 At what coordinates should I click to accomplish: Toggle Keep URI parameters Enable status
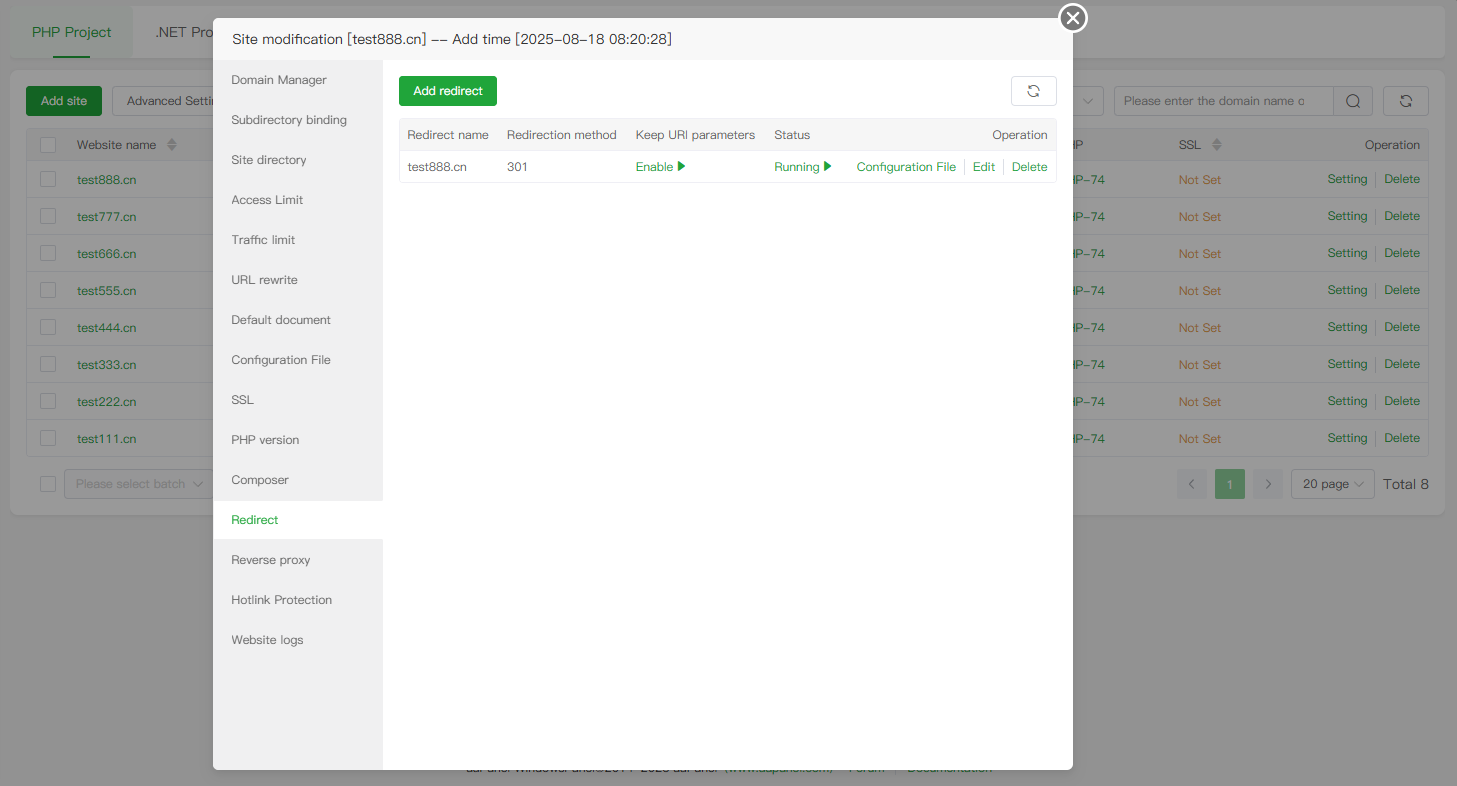(660, 167)
